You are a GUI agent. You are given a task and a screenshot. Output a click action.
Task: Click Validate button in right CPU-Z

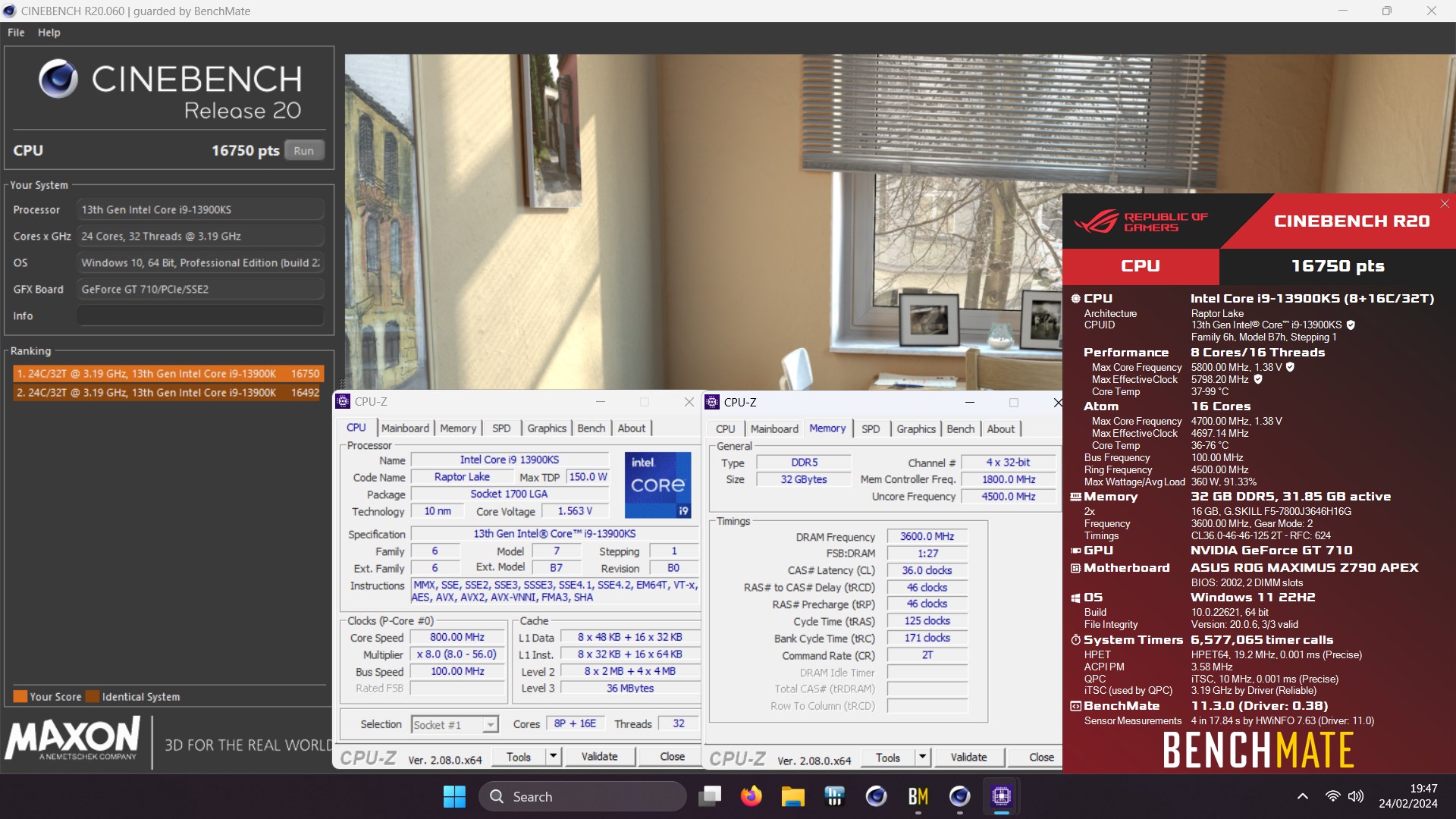(x=969, y=757)
